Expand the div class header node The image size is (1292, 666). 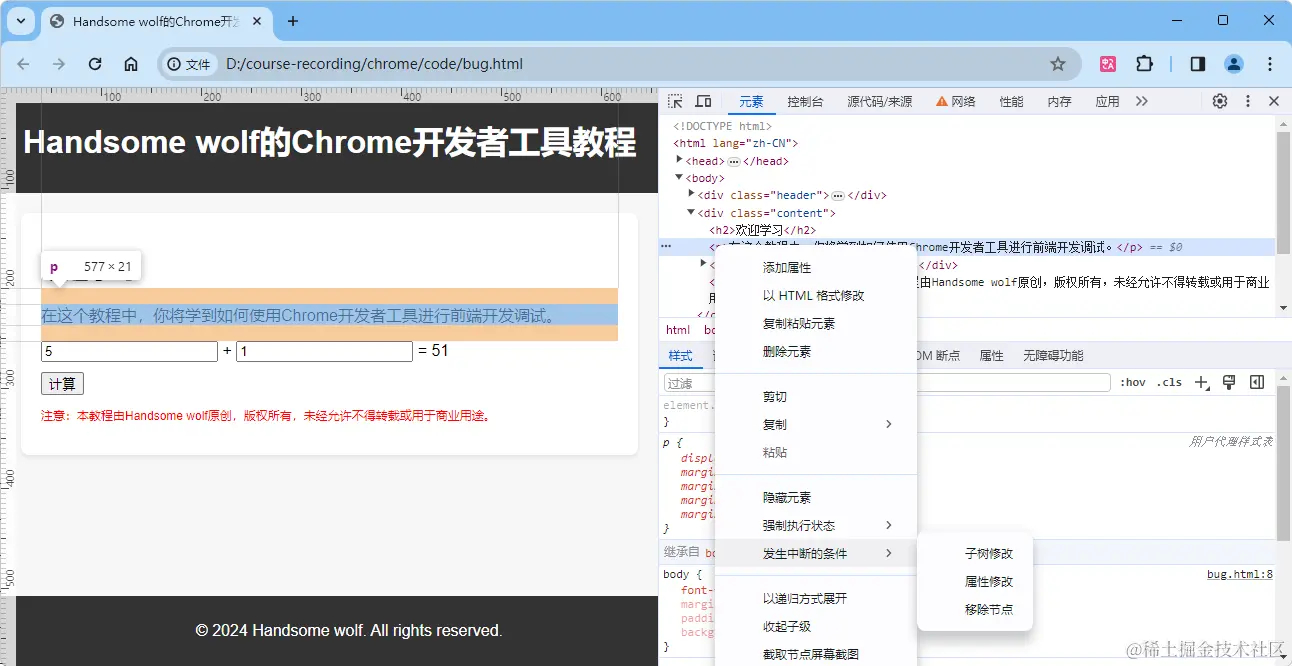point(692,194)
